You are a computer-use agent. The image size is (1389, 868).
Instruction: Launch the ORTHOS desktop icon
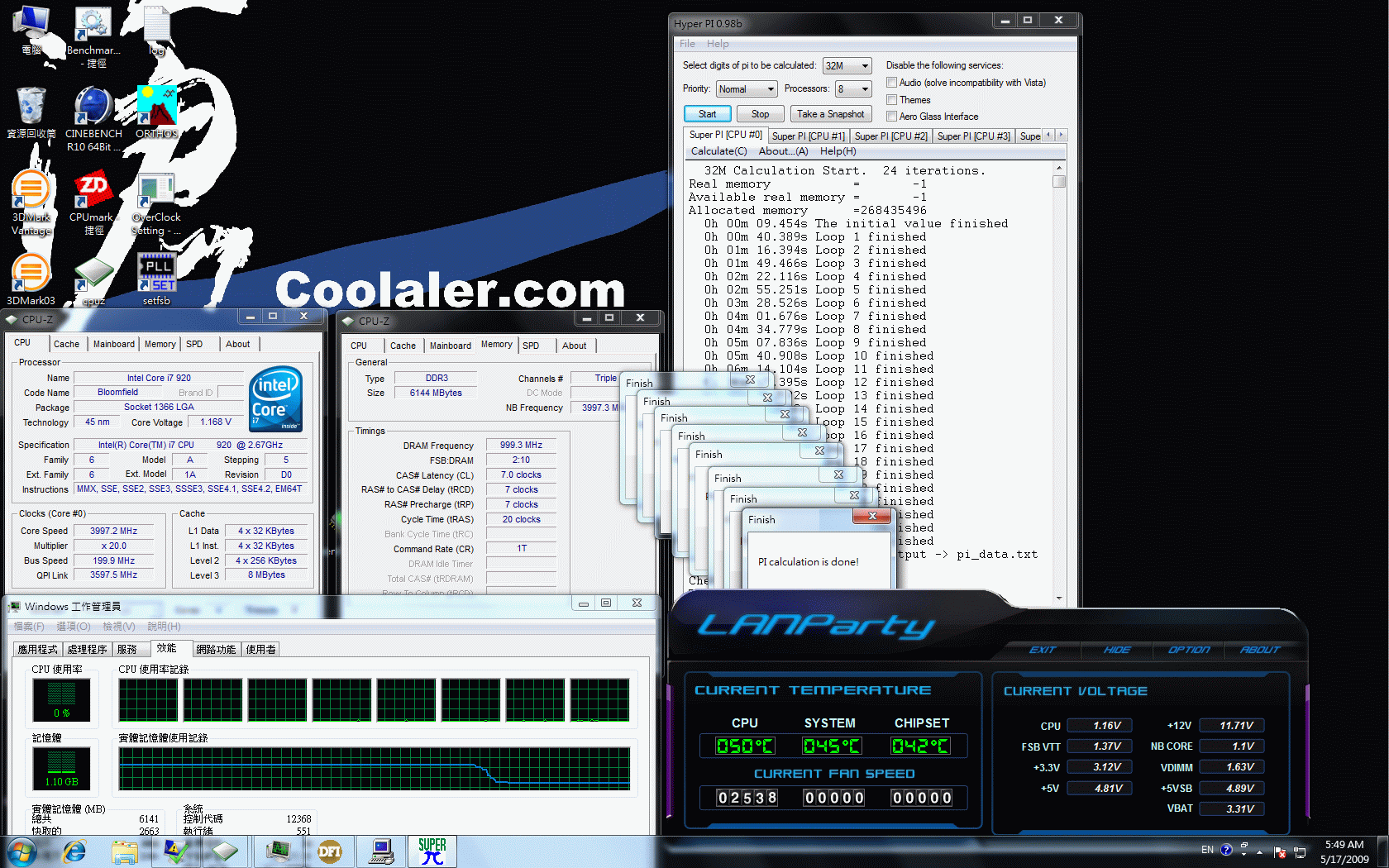tap(156, 113)
